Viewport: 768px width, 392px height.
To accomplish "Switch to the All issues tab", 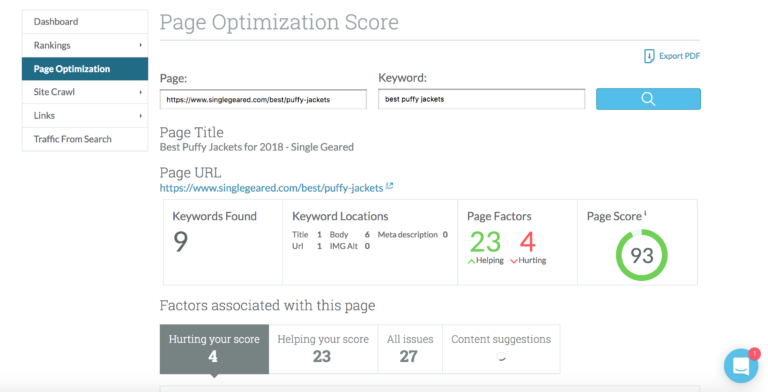I will tap(410, 349).
